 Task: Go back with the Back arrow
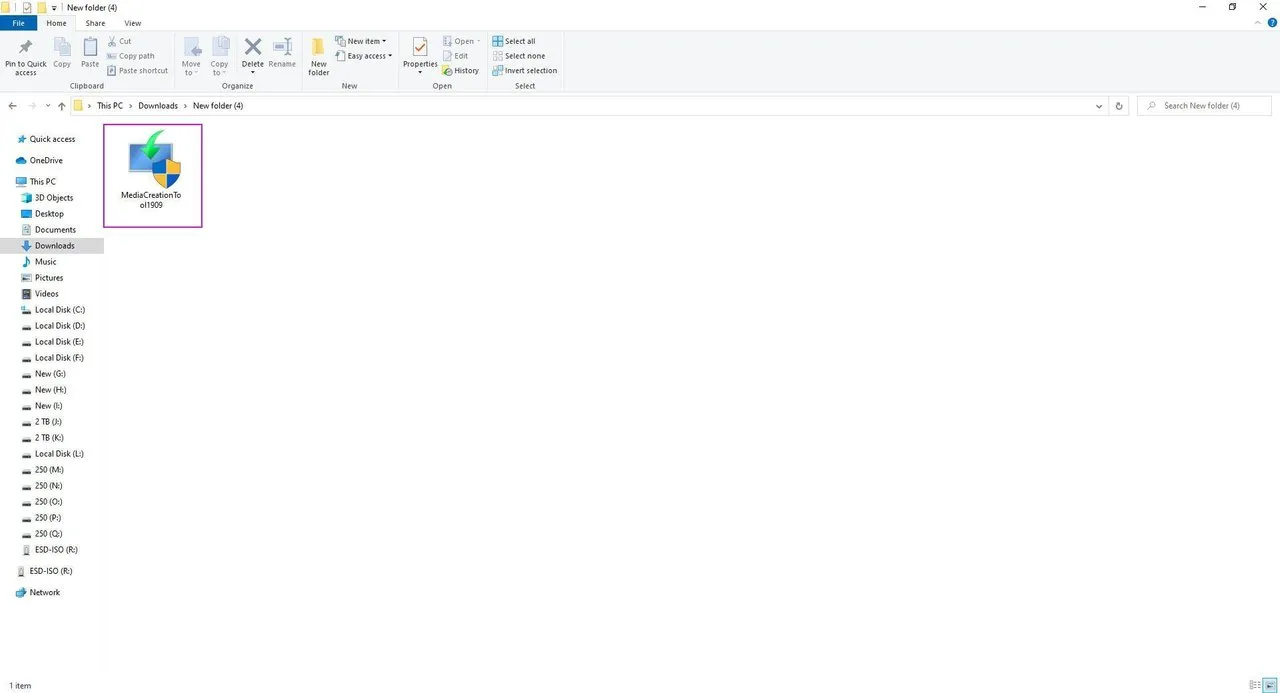coord(12,106)
